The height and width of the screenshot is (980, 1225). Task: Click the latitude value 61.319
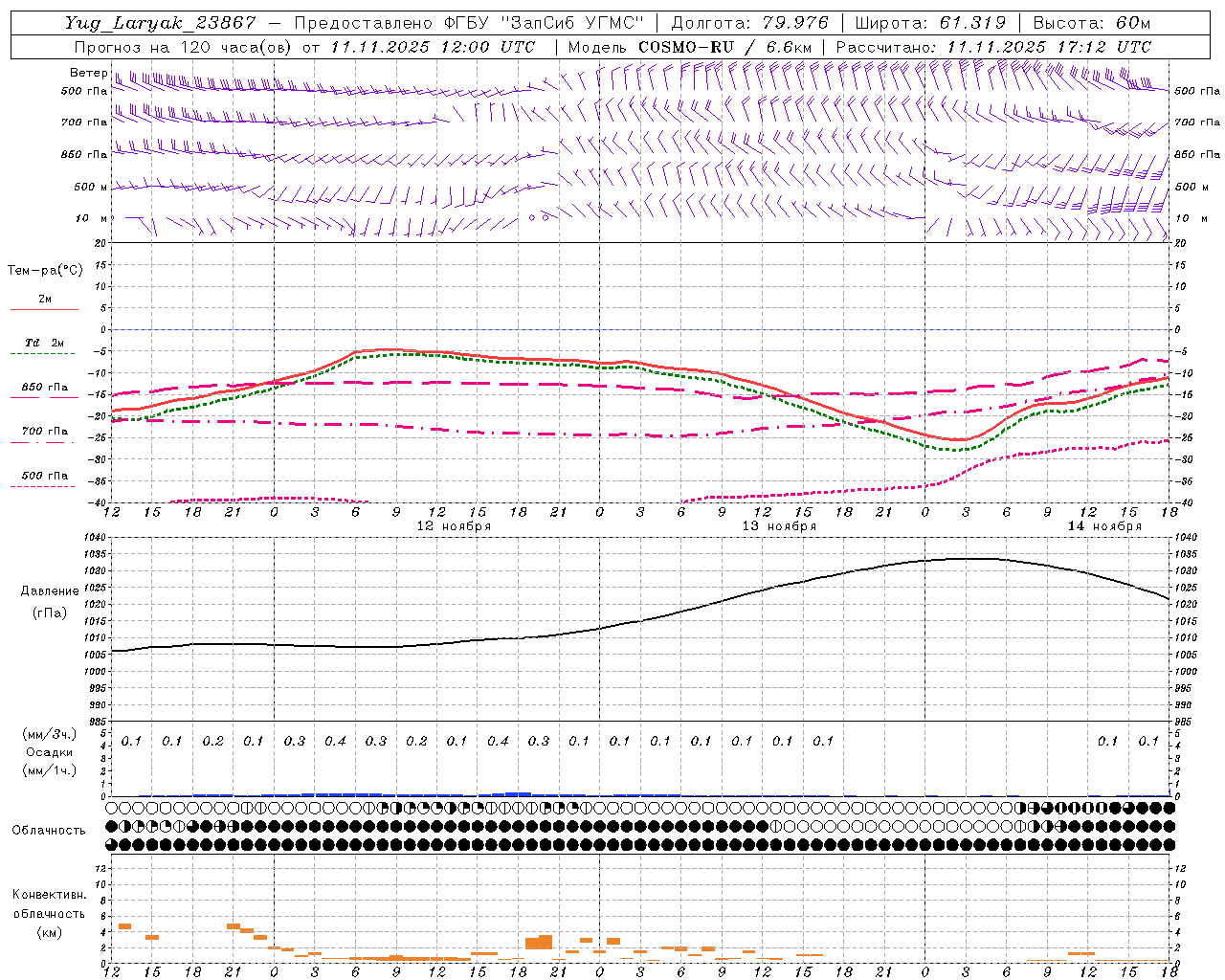point(970,23)
